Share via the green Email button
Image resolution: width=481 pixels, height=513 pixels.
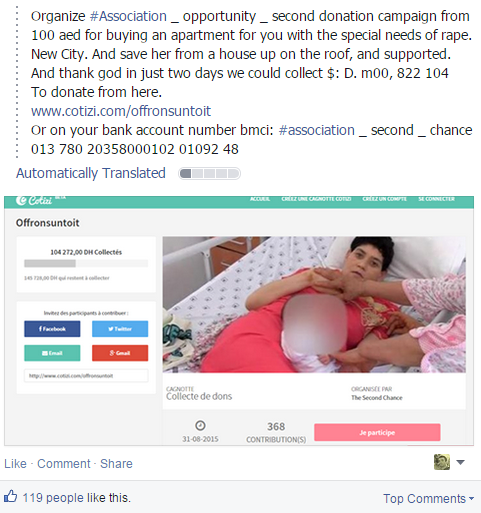point(52,353)
